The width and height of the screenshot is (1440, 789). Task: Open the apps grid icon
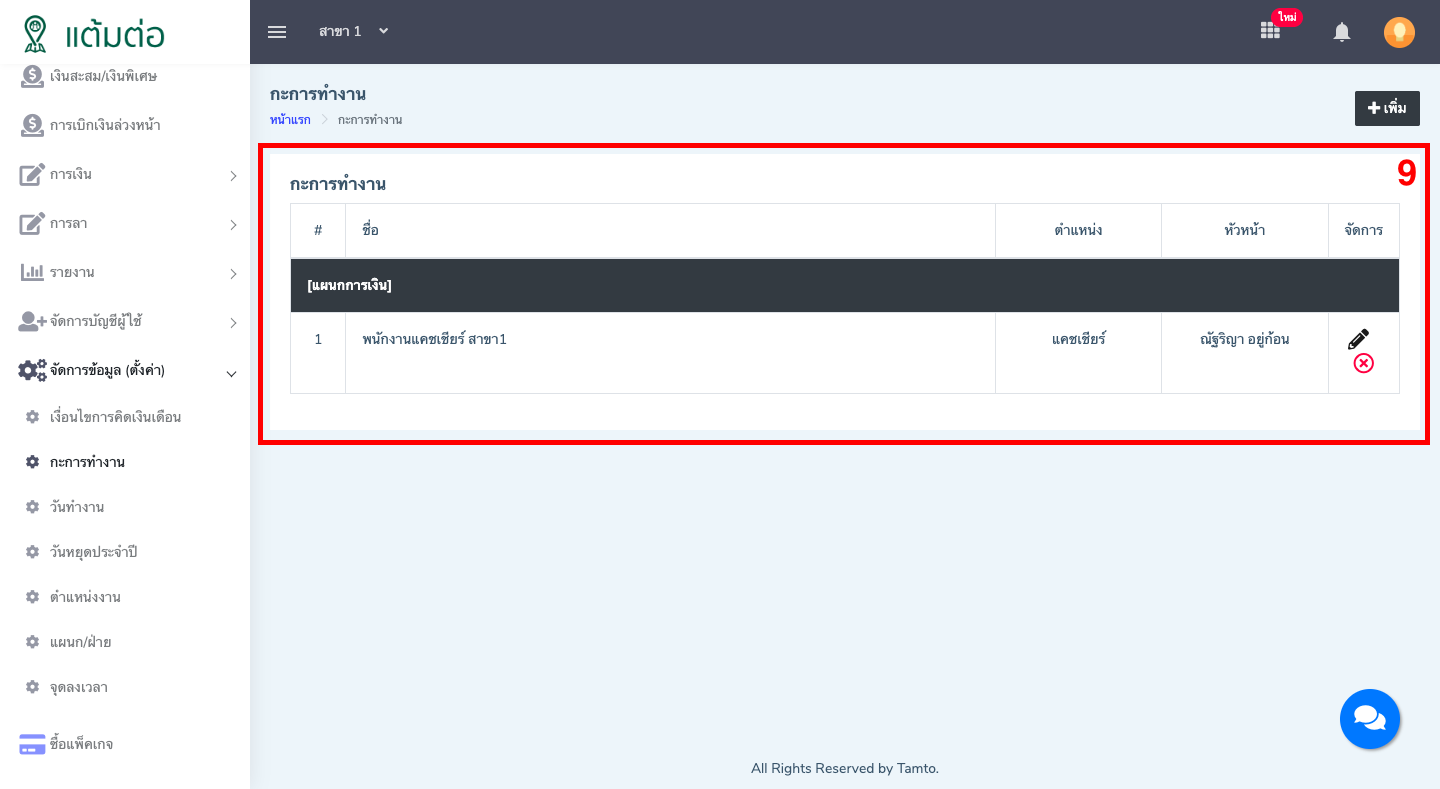point(1270,31)
